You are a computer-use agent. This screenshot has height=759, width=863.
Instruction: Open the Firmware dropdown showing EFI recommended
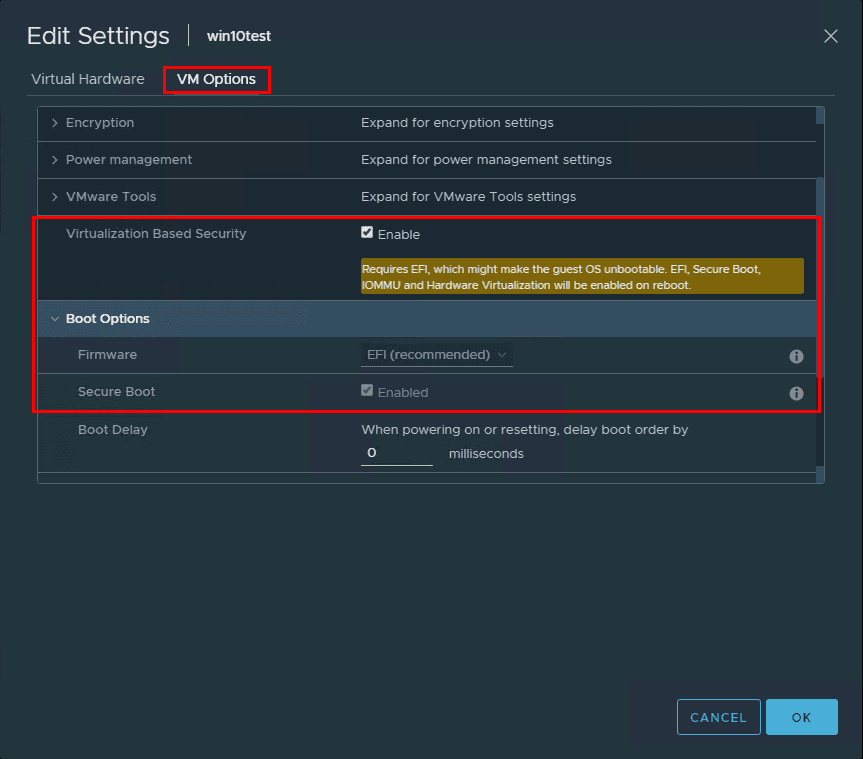[437, 355]
